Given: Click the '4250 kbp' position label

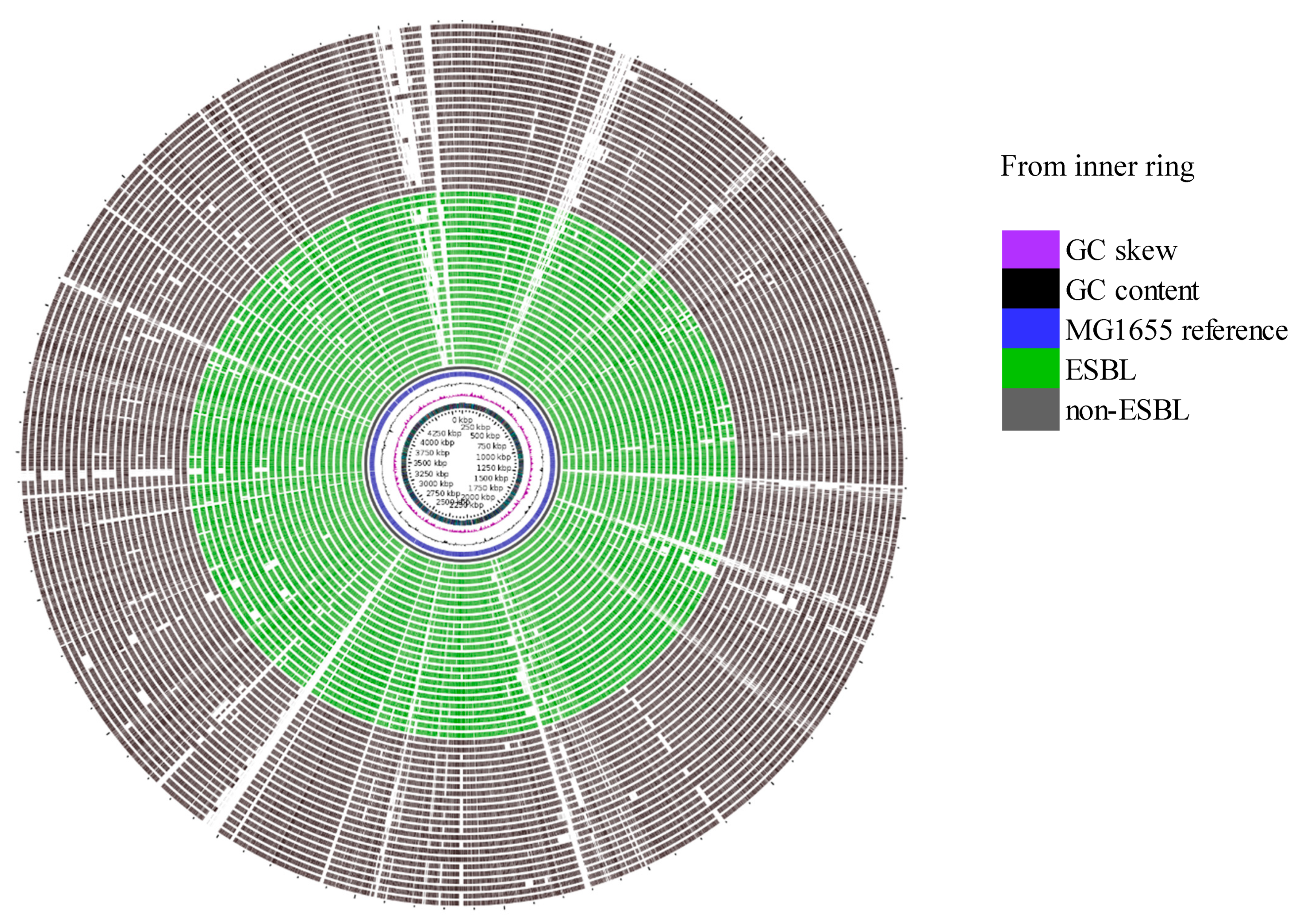Looking at the screenshot, I should (x=444, y=434).
